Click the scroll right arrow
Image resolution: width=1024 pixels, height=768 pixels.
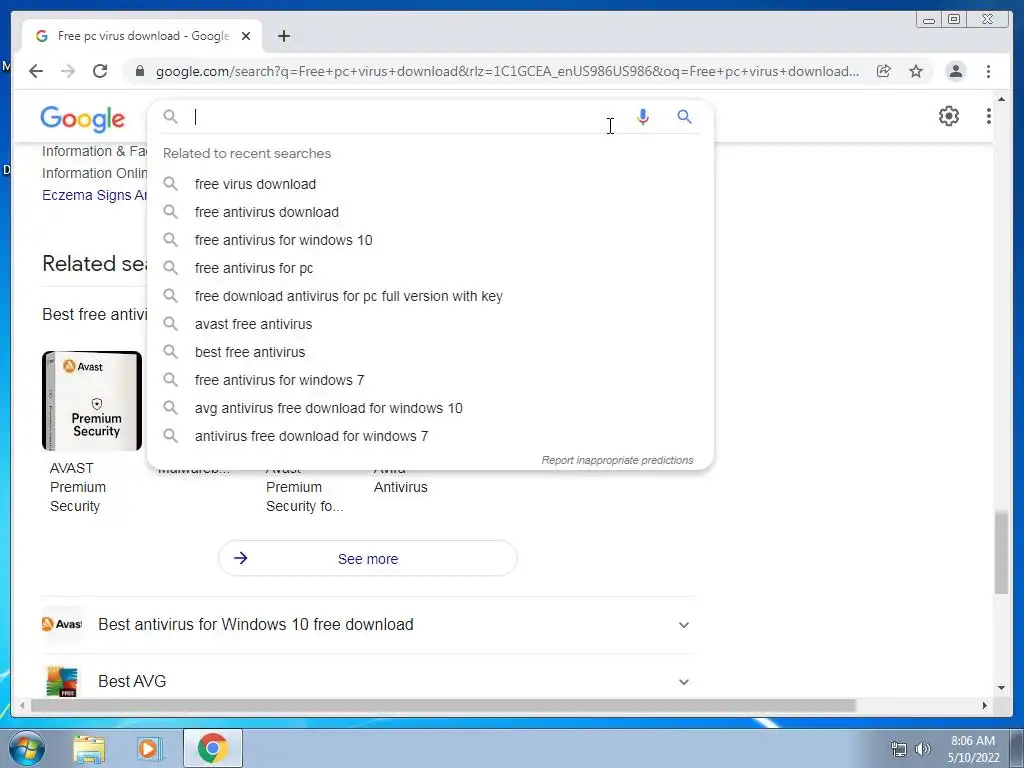click(x=985, y=705)
